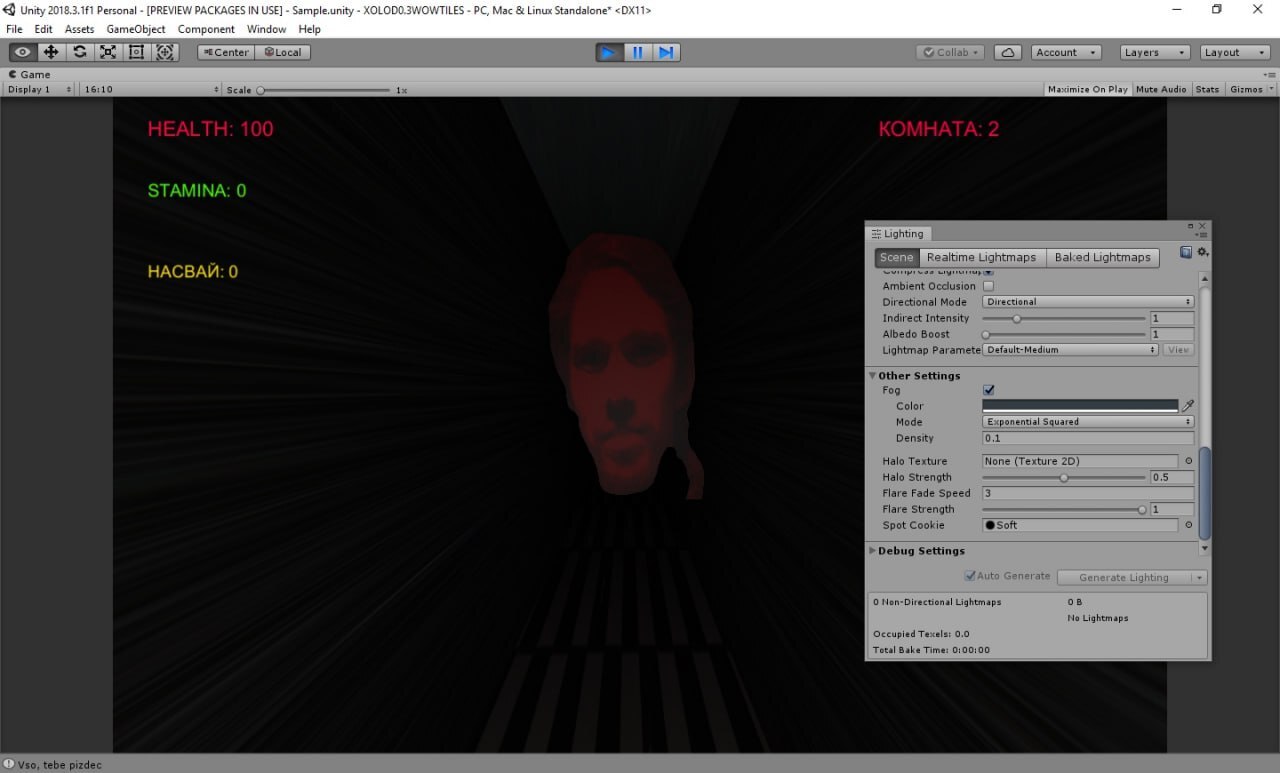Image resolution: width=1280 pixels, height=773 pixels.
Task: Click the Step frame button
Action: point(666,52)
